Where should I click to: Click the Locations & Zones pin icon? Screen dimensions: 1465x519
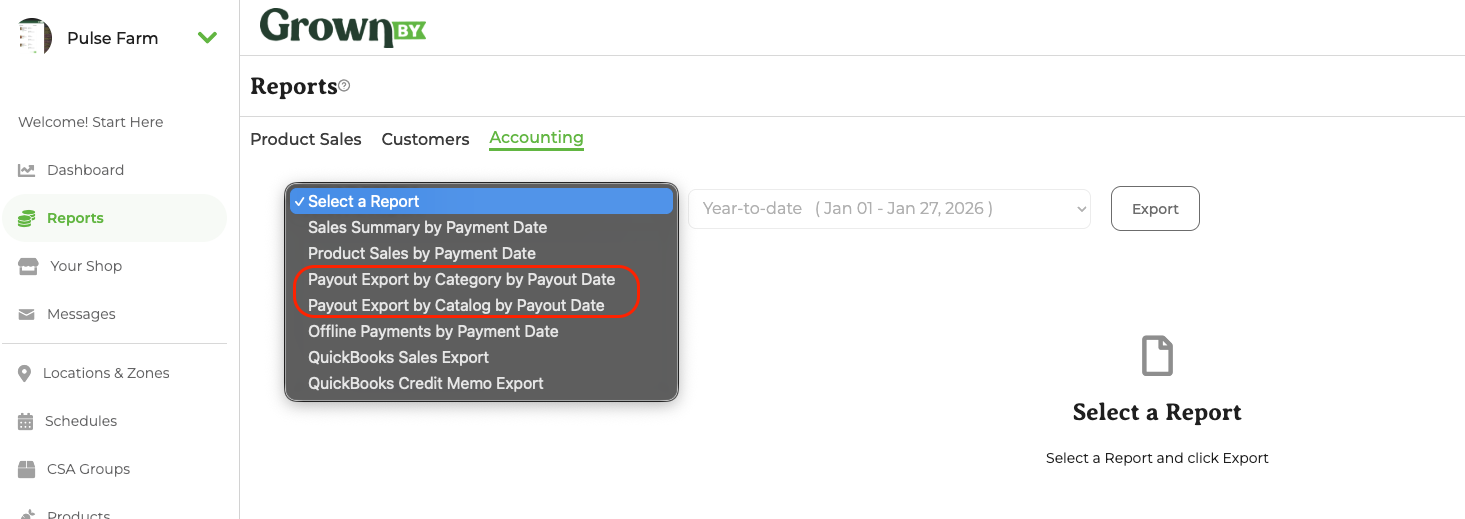(25, 373)
